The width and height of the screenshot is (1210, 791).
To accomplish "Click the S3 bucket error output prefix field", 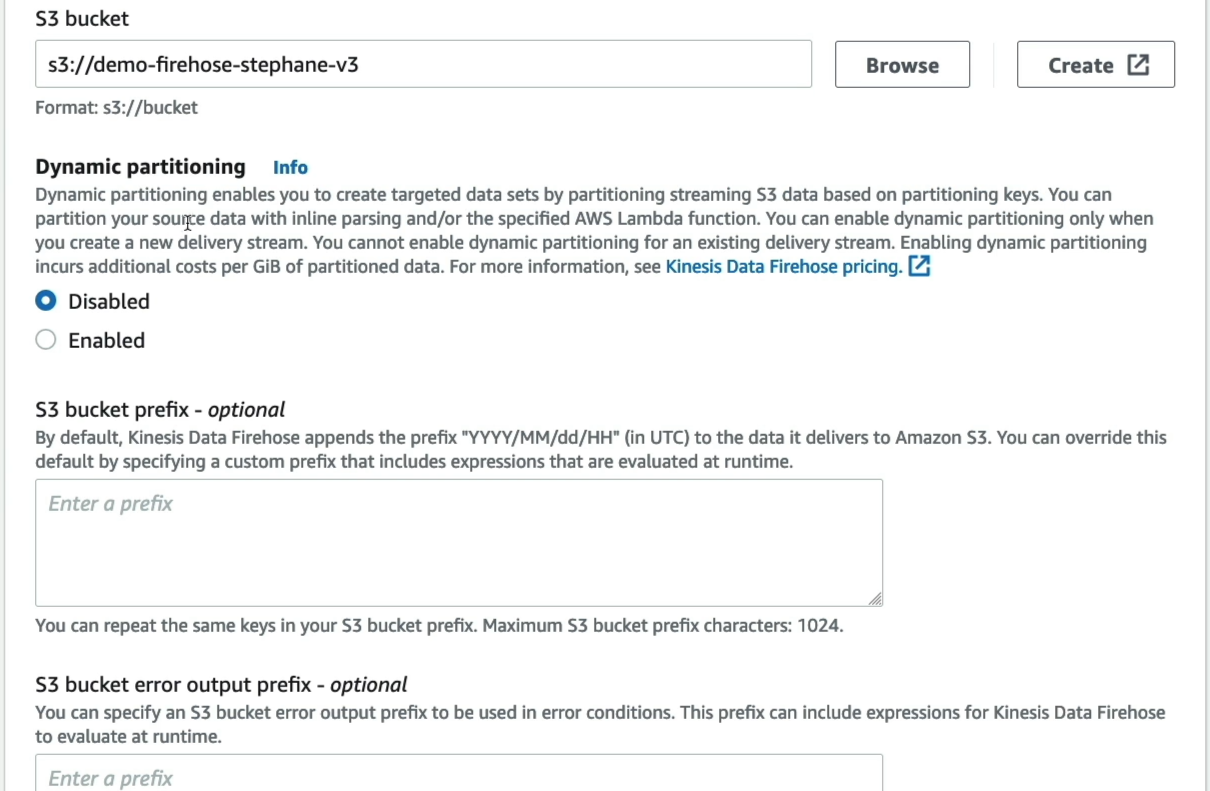I will (459, 773).
